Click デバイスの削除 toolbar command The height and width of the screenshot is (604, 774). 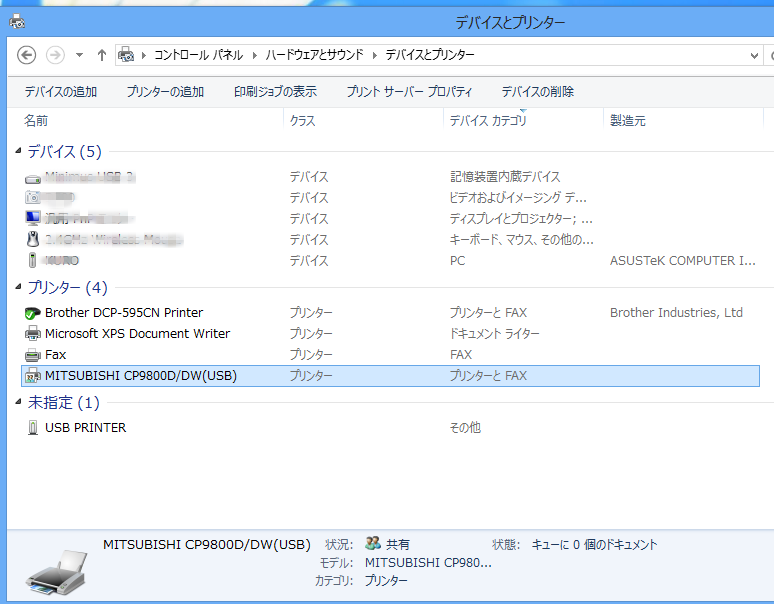click(538, 91)
